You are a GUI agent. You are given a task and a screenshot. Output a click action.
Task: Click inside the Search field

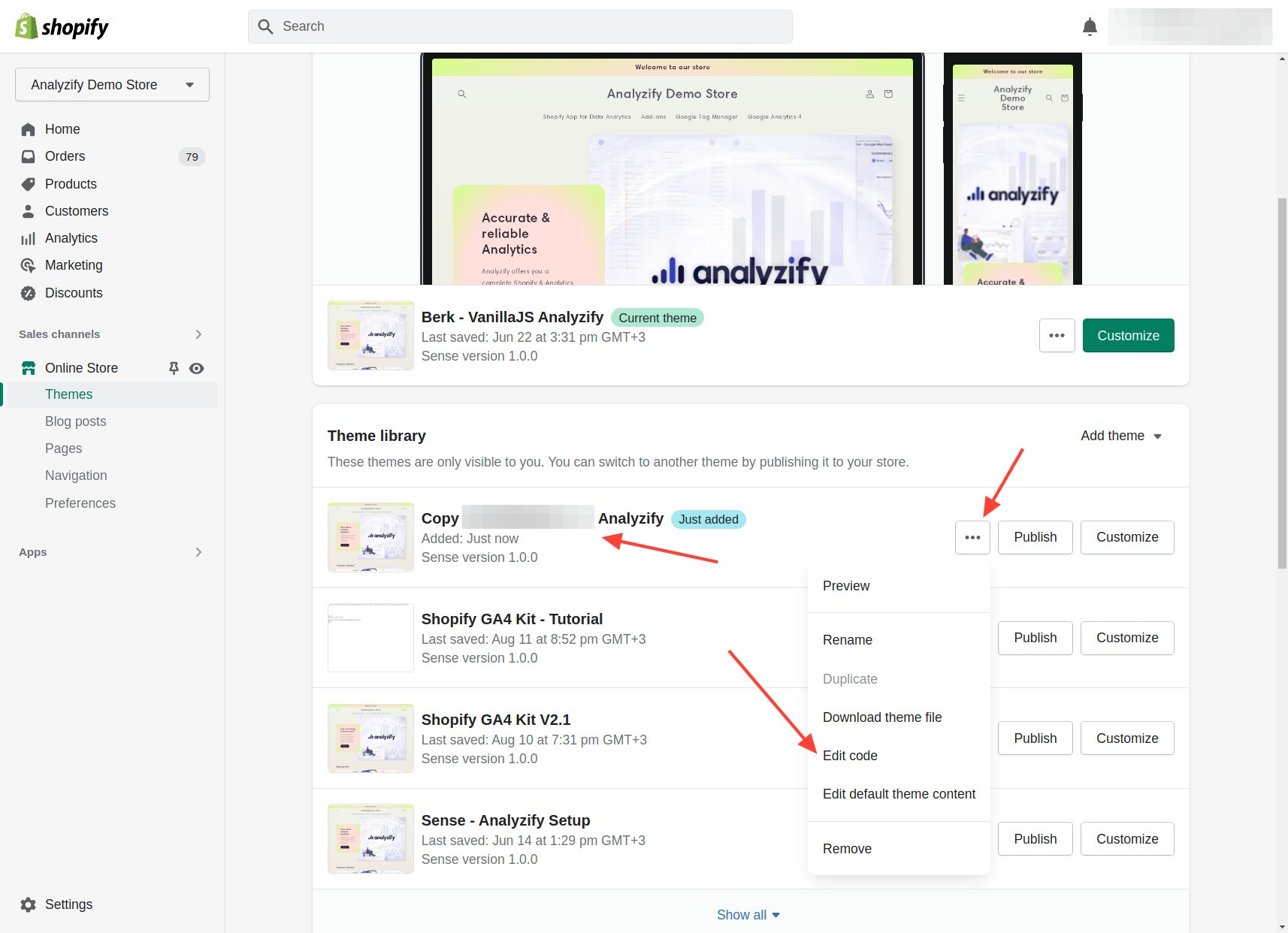520,26
